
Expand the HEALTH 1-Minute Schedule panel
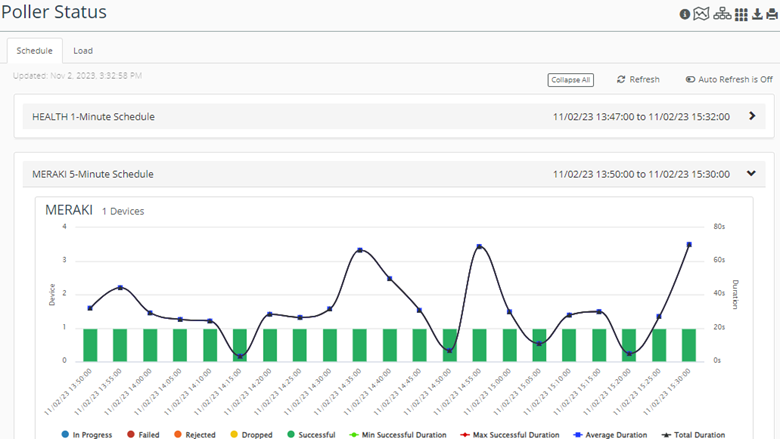click(x=751, y=116)
